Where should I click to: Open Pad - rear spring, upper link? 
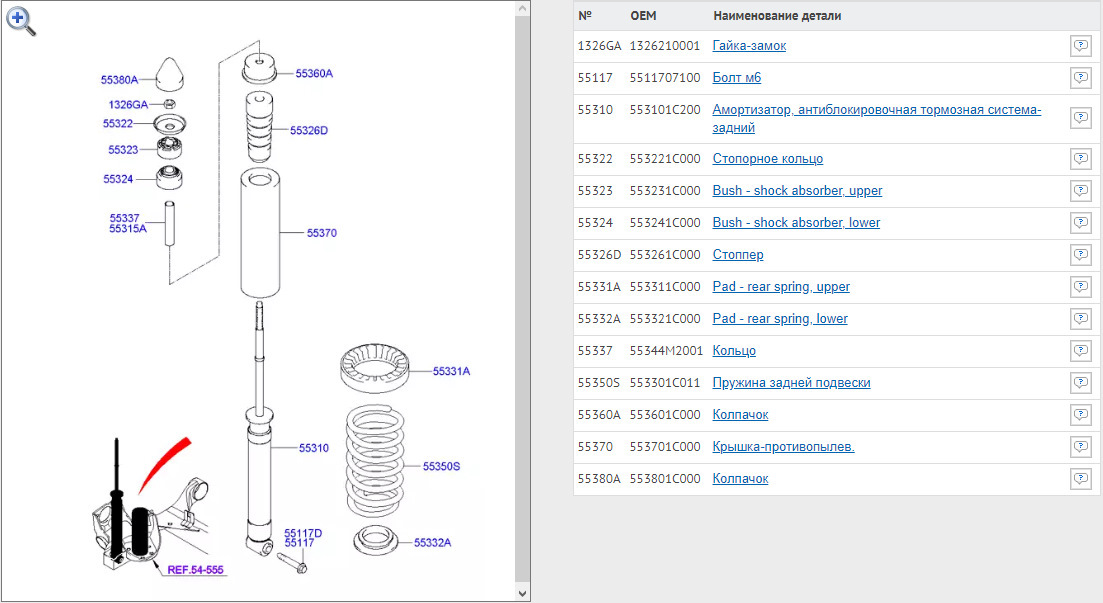[x=781, y=286]
